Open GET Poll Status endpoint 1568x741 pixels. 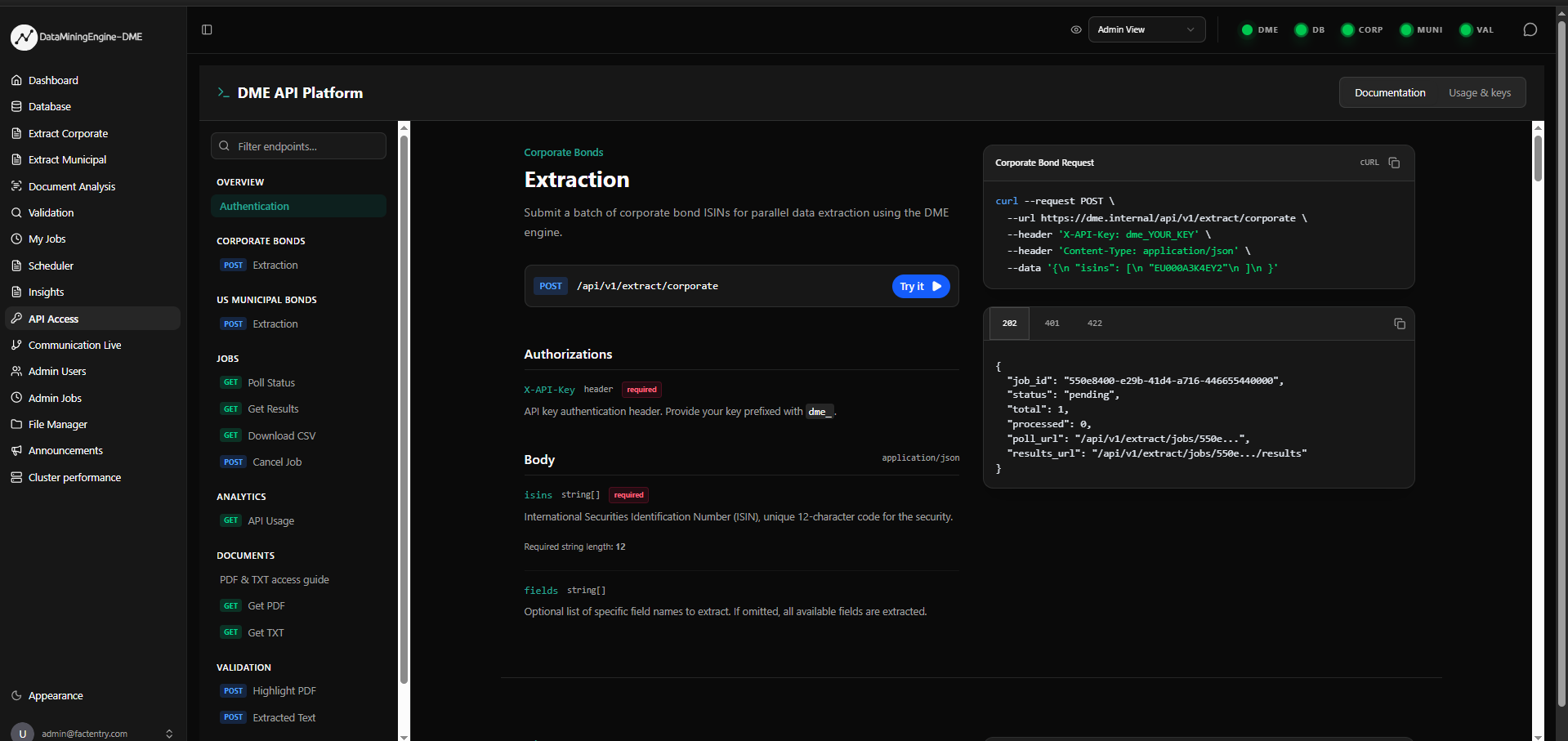pos(298,382)
